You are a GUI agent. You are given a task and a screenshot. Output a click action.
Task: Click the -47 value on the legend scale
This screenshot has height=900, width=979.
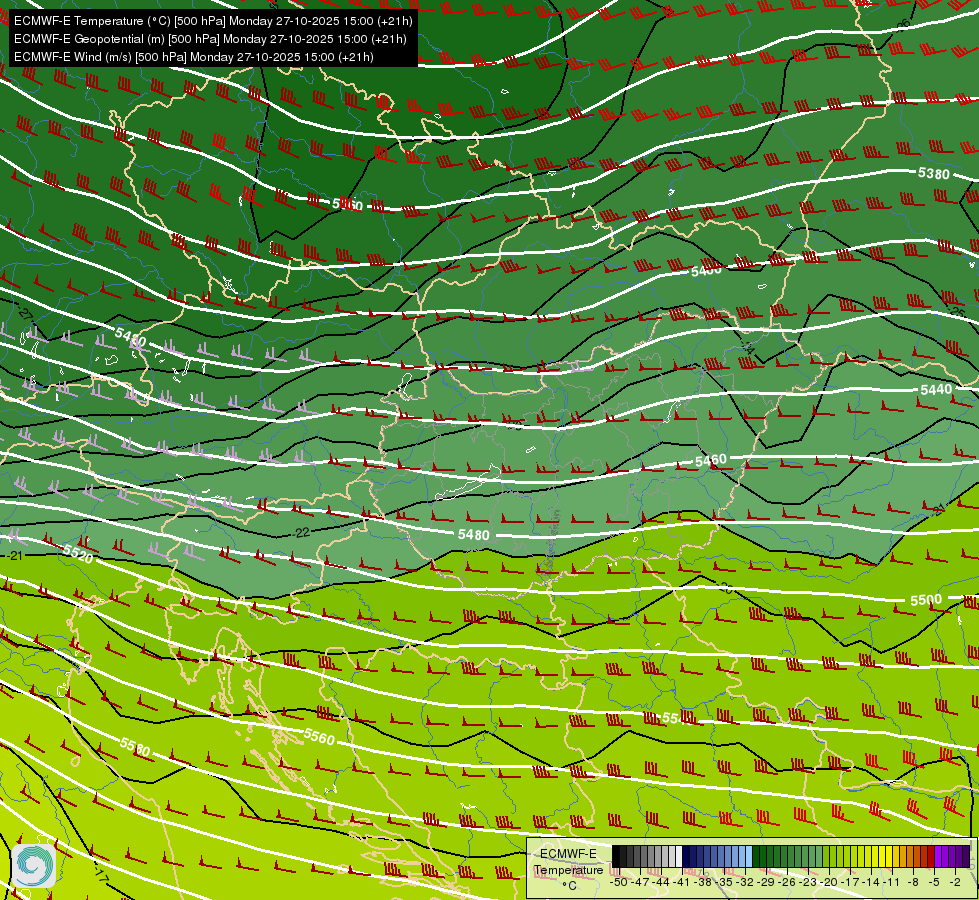(x=640, y=882)
